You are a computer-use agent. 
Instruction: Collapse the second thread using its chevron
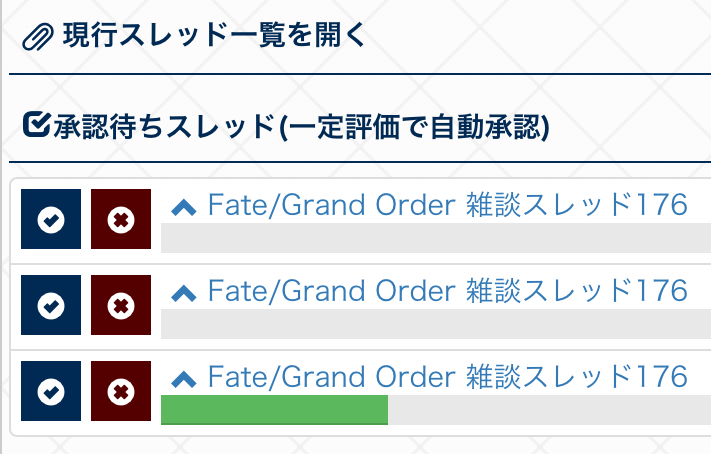(184, 293)
